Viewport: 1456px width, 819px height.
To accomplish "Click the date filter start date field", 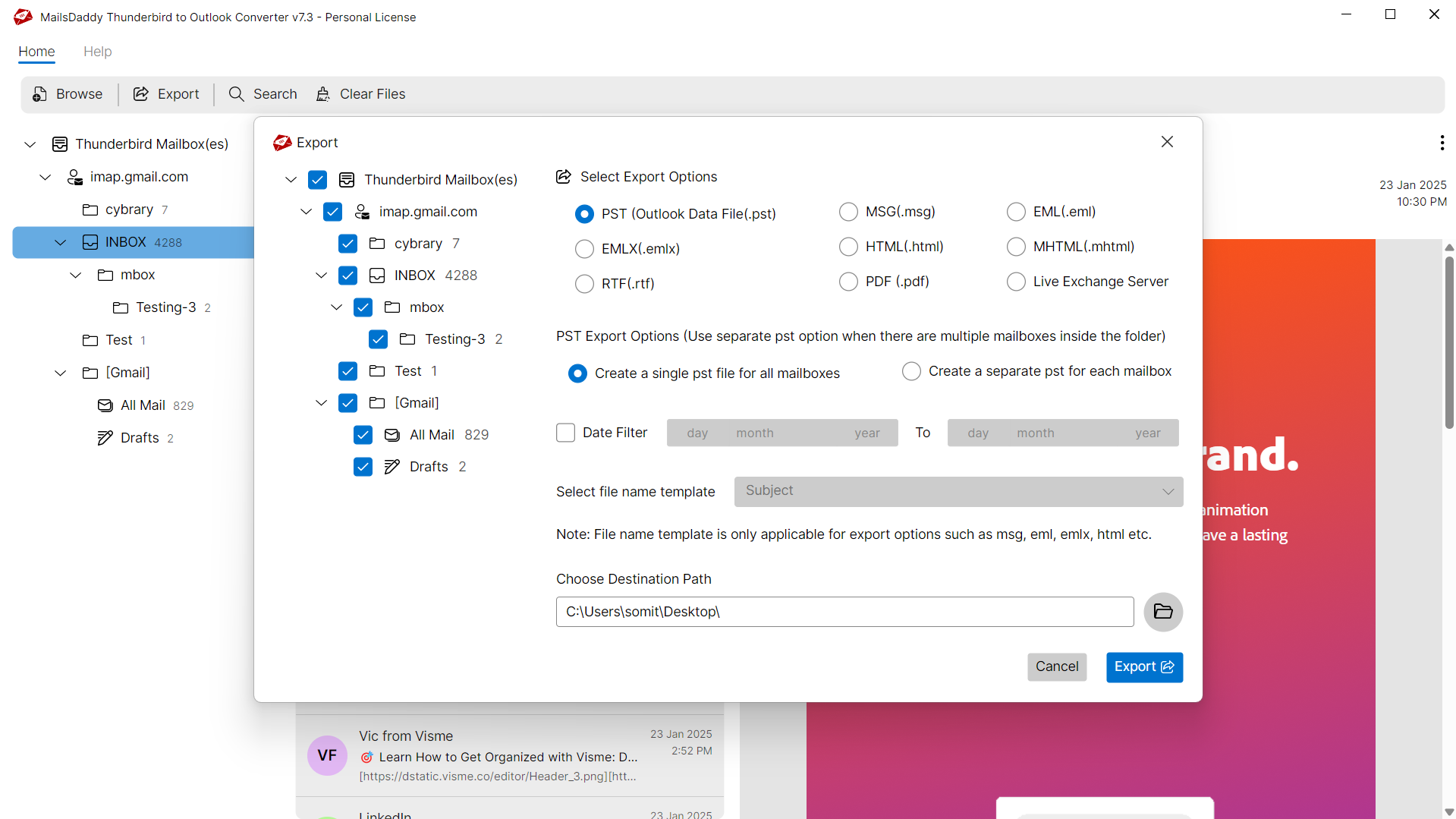I will click(x=782, y=433).
